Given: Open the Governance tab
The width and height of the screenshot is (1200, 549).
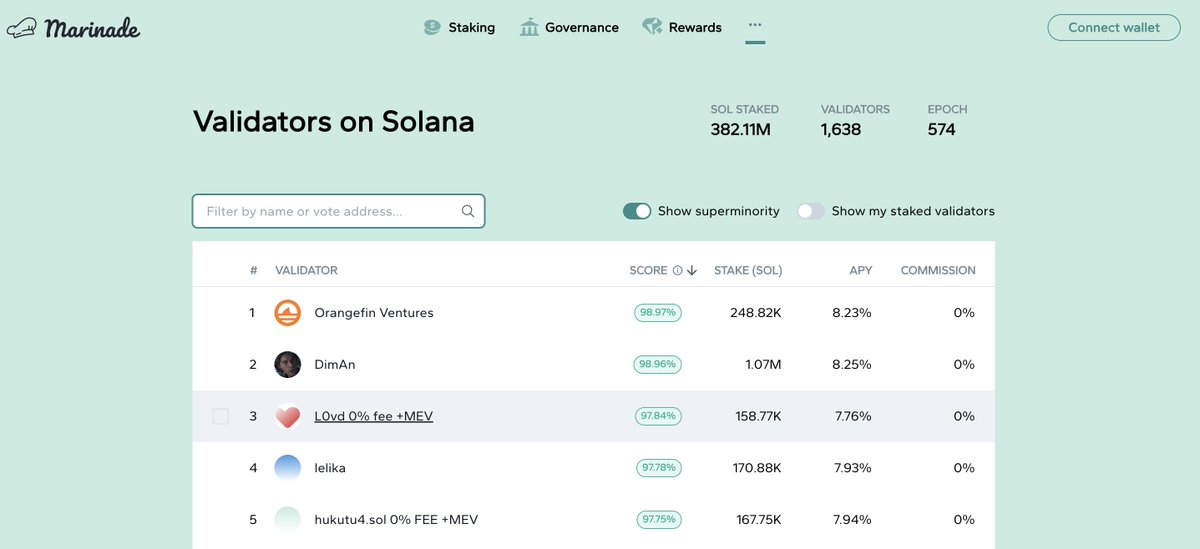Looking at the screenshot, I should [x=569, y=27].
